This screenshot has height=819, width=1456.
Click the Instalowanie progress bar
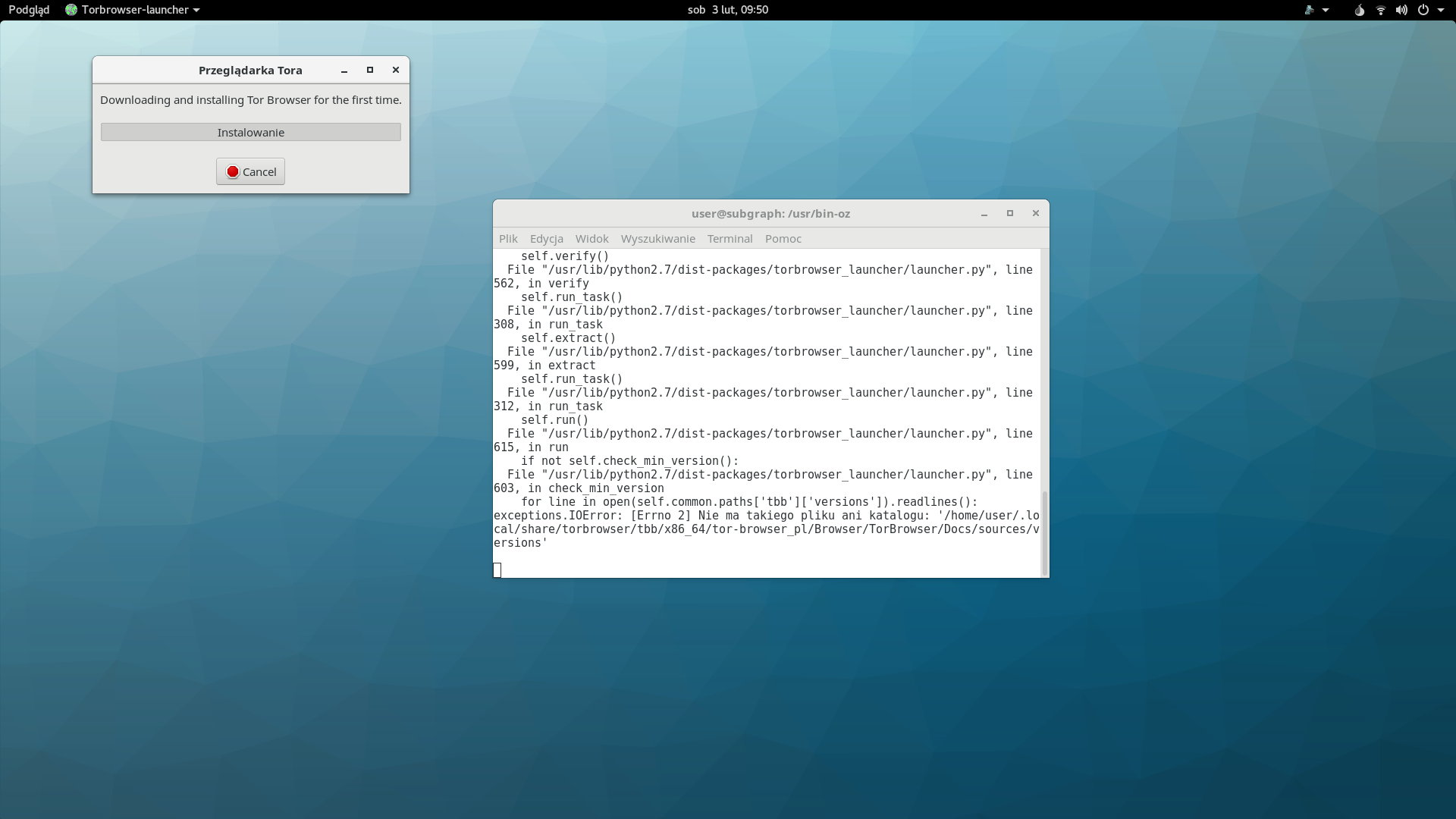250,132
